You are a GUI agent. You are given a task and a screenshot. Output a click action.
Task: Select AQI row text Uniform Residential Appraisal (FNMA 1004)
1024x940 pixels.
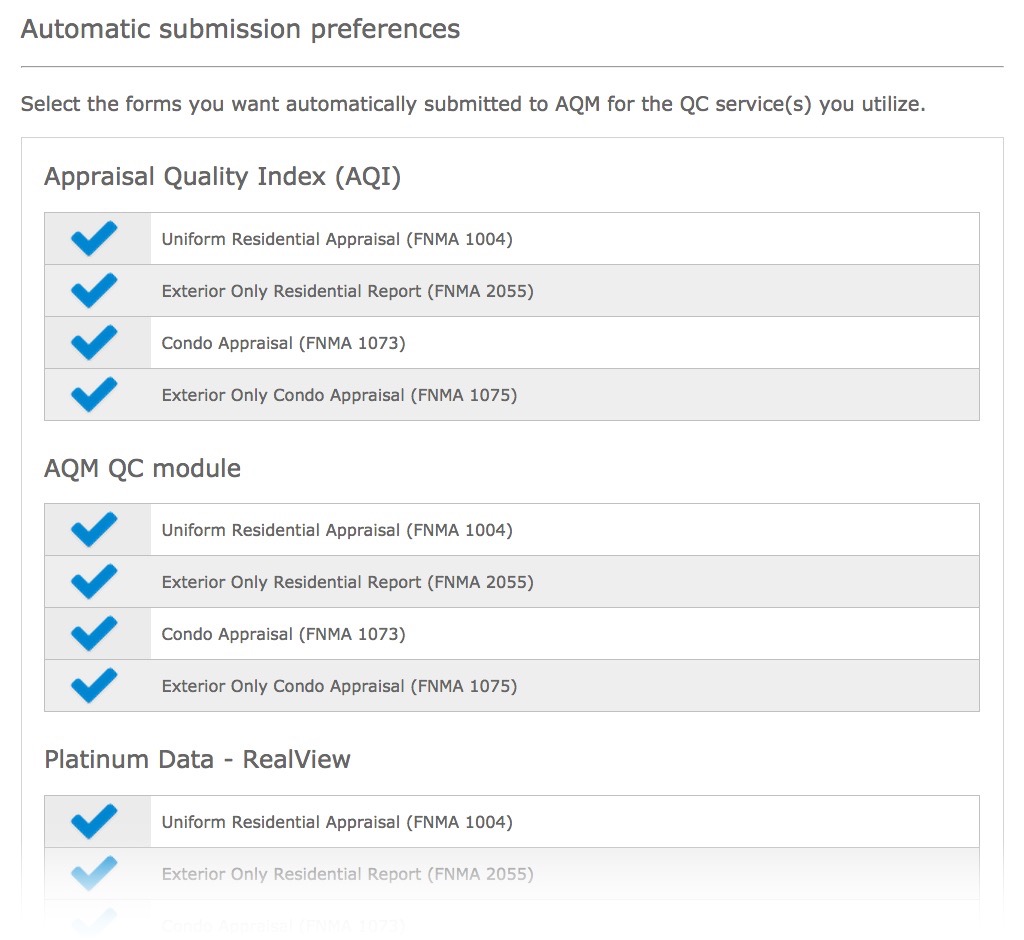click(337, 239)
